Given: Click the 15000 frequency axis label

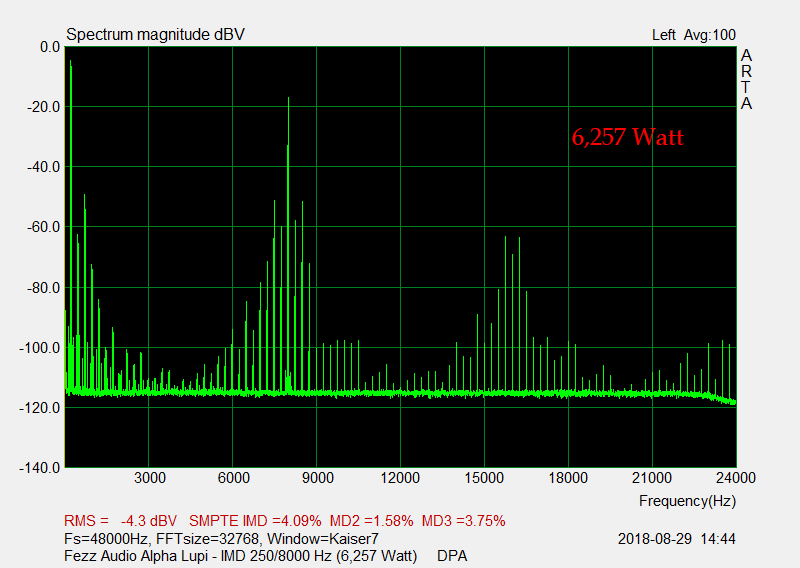Looking at the screenshot, I should (484, 478).
